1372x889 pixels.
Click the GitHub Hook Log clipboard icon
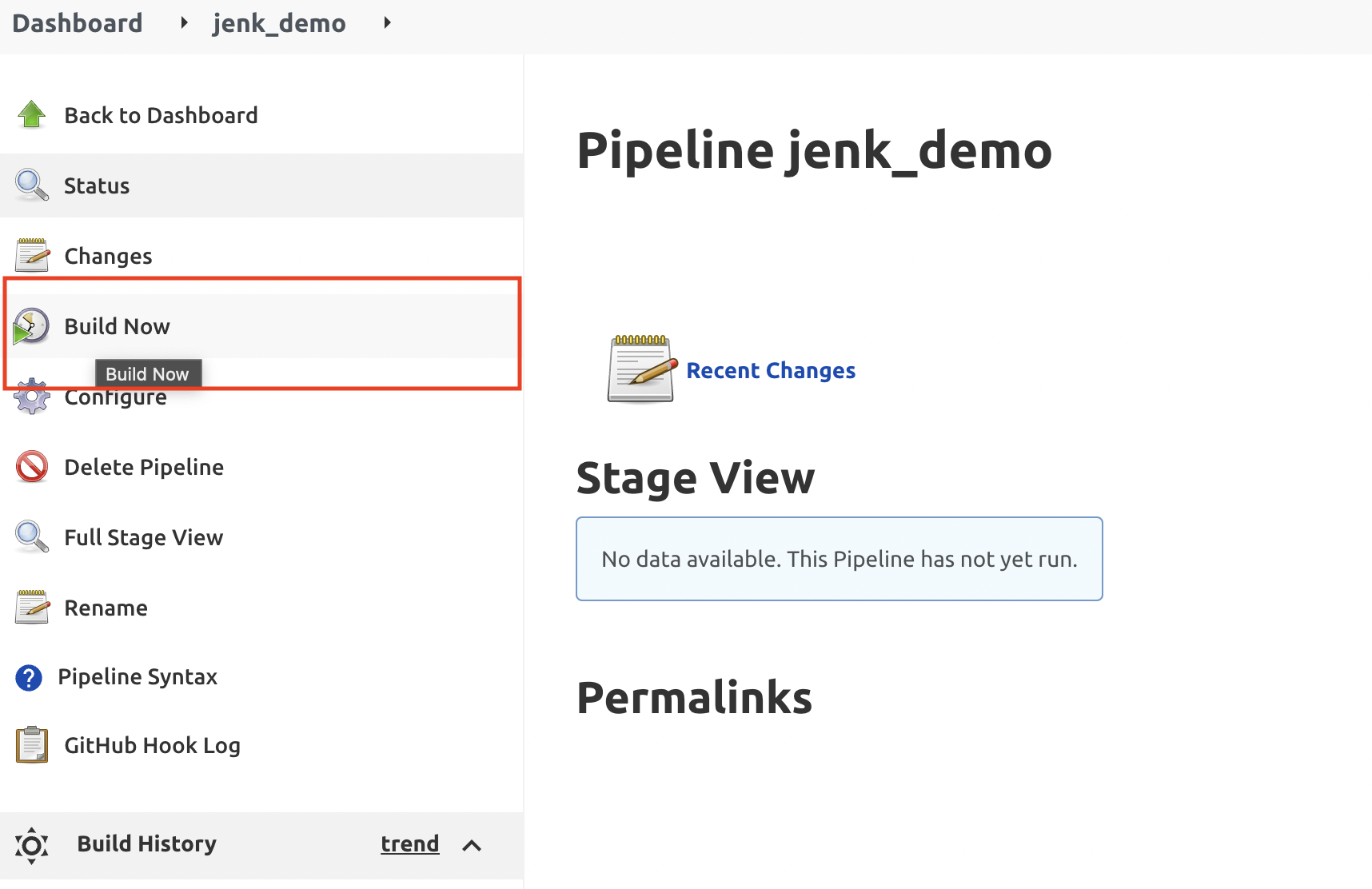pos(31,744)
